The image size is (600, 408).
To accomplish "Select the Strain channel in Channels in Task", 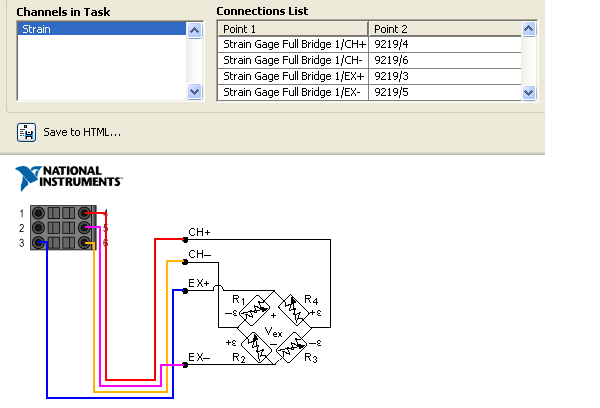I will [x=102, y=29].
